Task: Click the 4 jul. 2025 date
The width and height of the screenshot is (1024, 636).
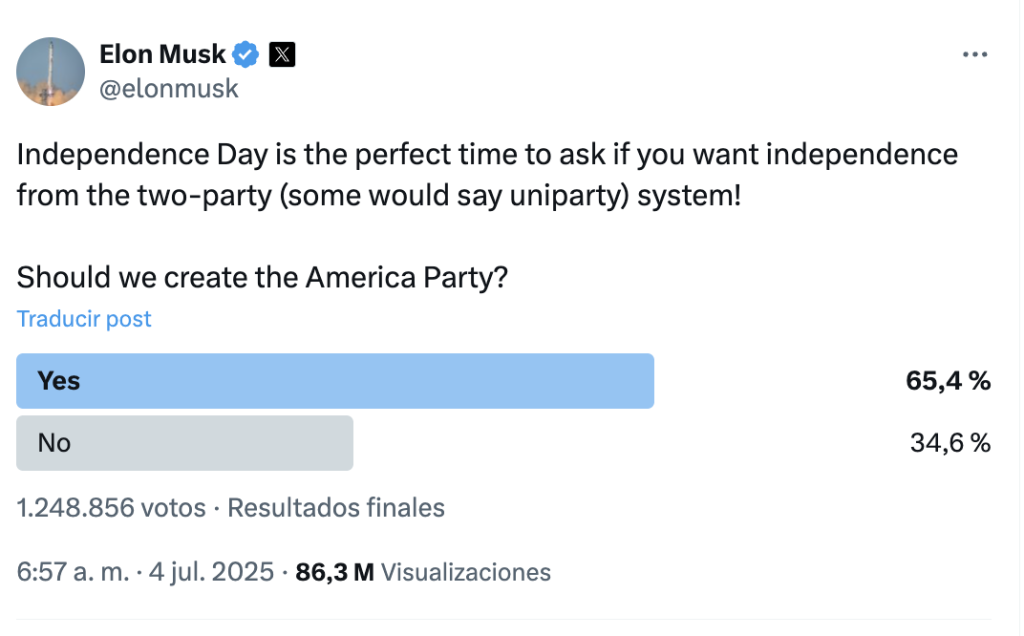Action: coord(211,572)
